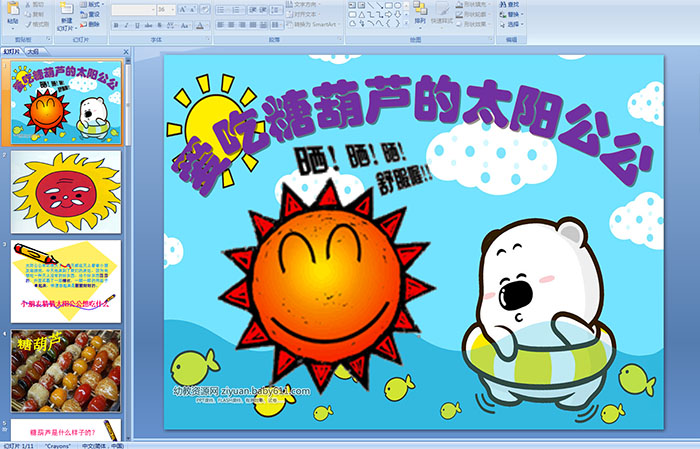Image resolution: width=700 pixels, height=449 pixels.
Task: Open the Select (选择) dropdown
Action: coord(512,24)
